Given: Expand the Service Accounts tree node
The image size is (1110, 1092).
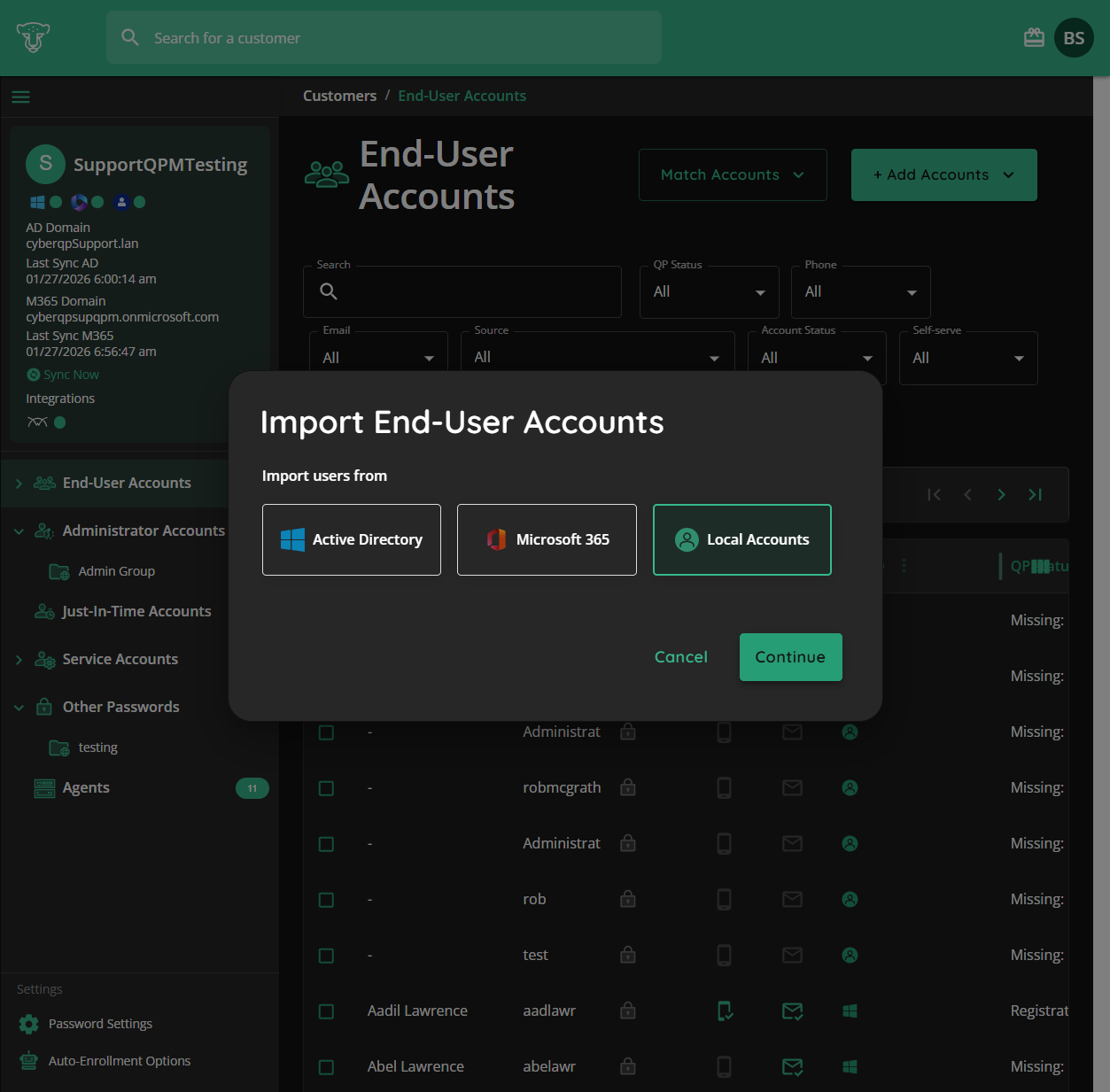Looking at the screenshot, I should (x=19, y=660).
